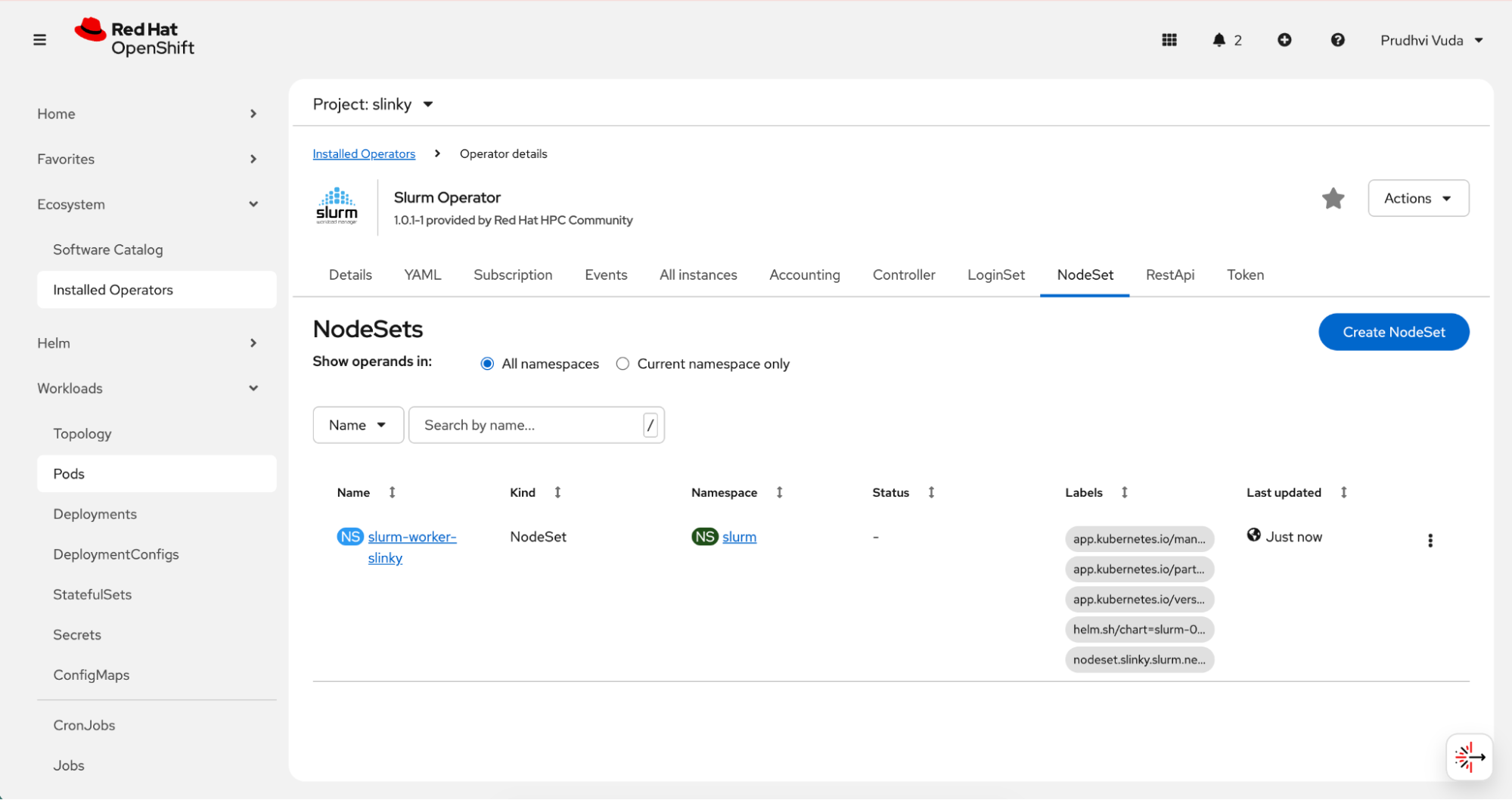Switch to the Subscription tab
This screenshot has height=800, width=1512.
[513, 274]
